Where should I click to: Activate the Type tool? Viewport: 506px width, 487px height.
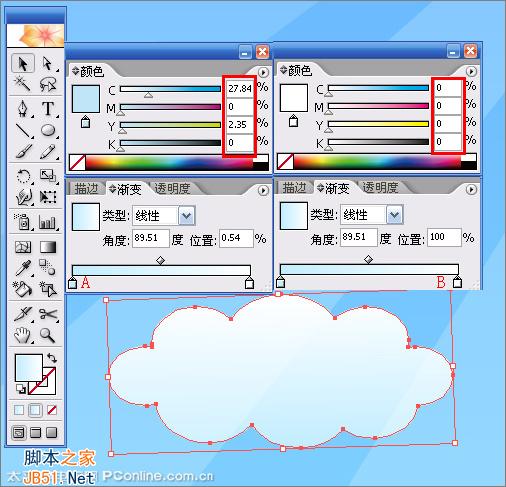[48, 108]
